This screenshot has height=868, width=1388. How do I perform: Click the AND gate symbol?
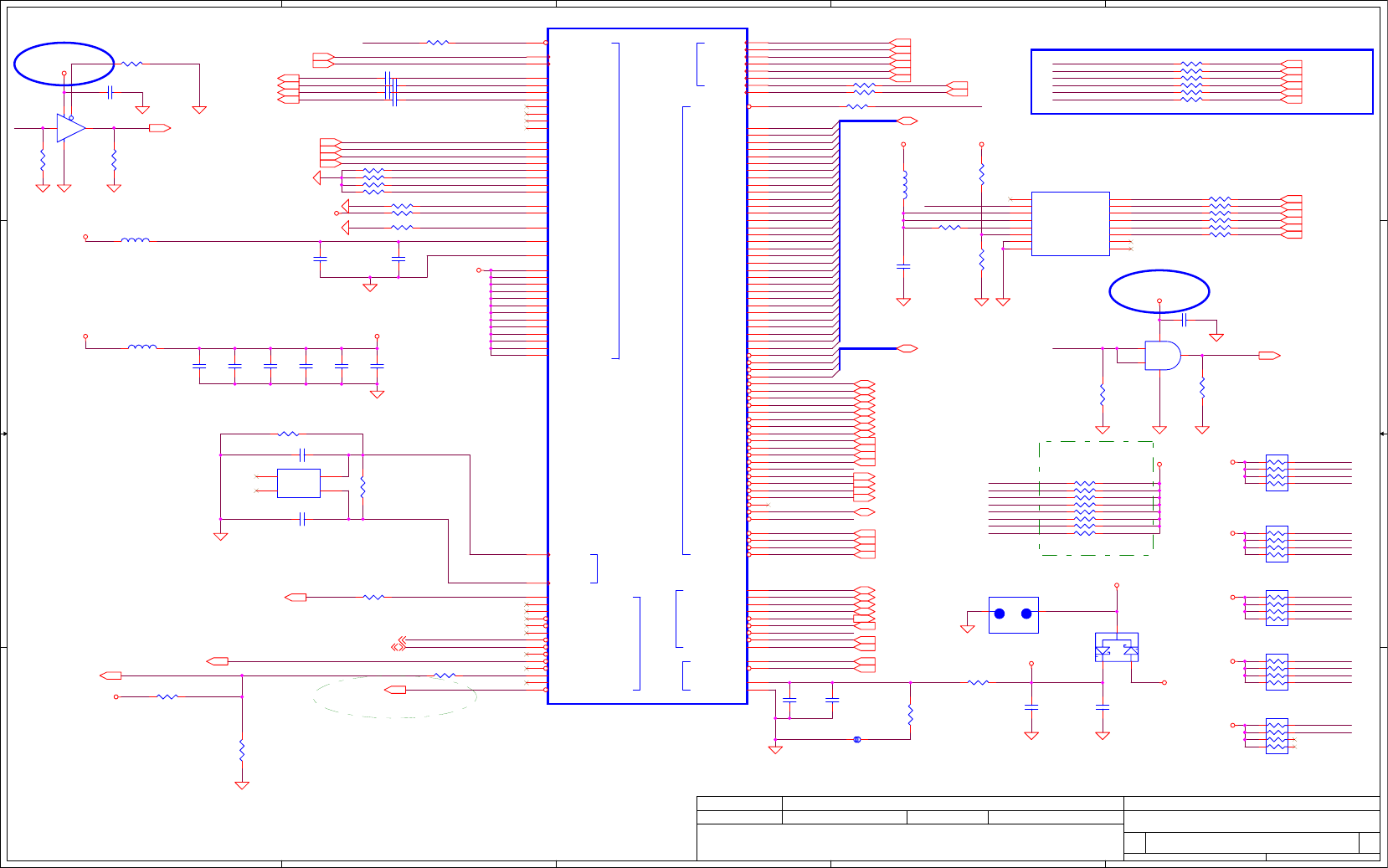tap(1163, 356)
